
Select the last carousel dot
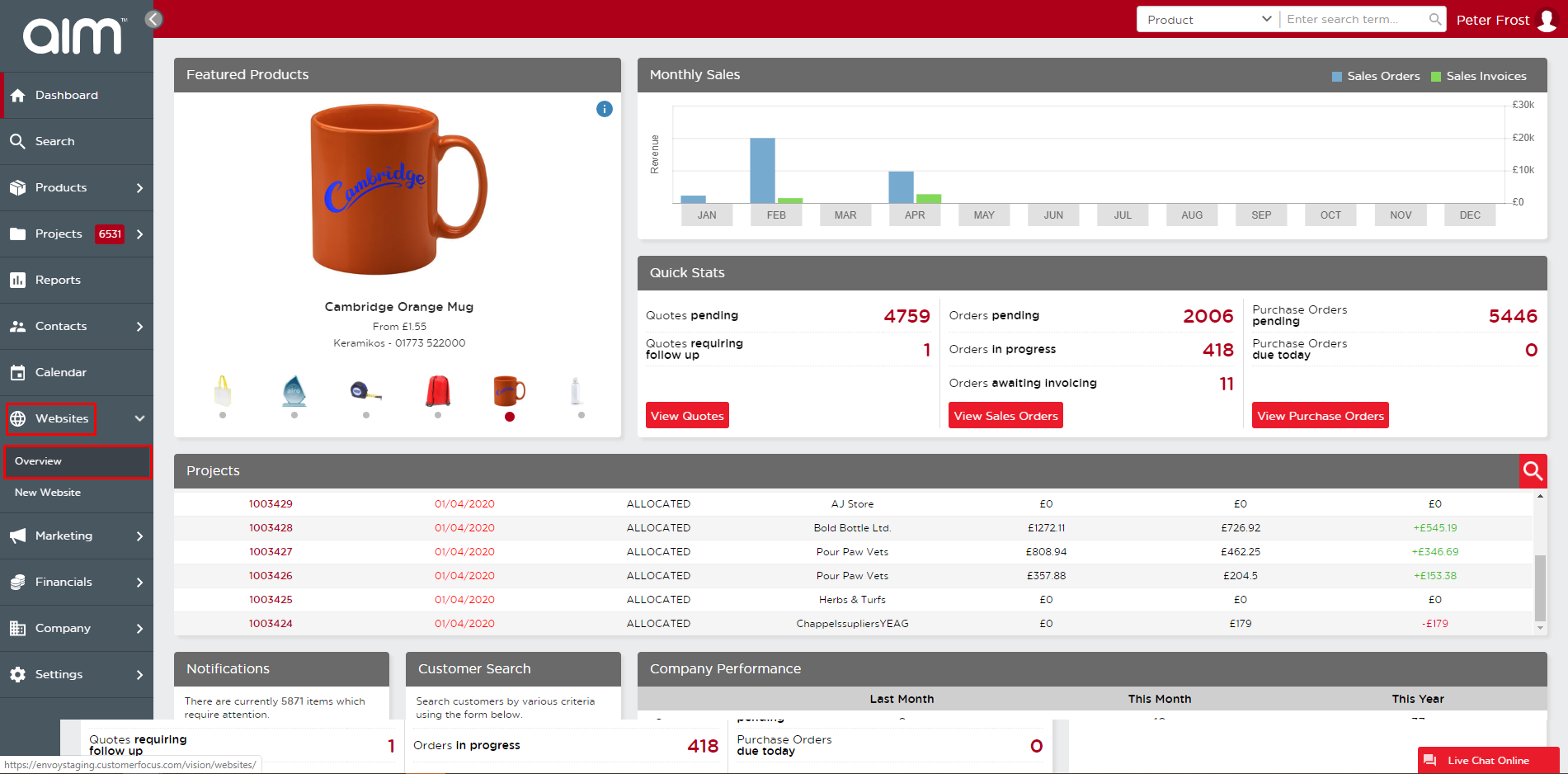[x=582, y=415]
